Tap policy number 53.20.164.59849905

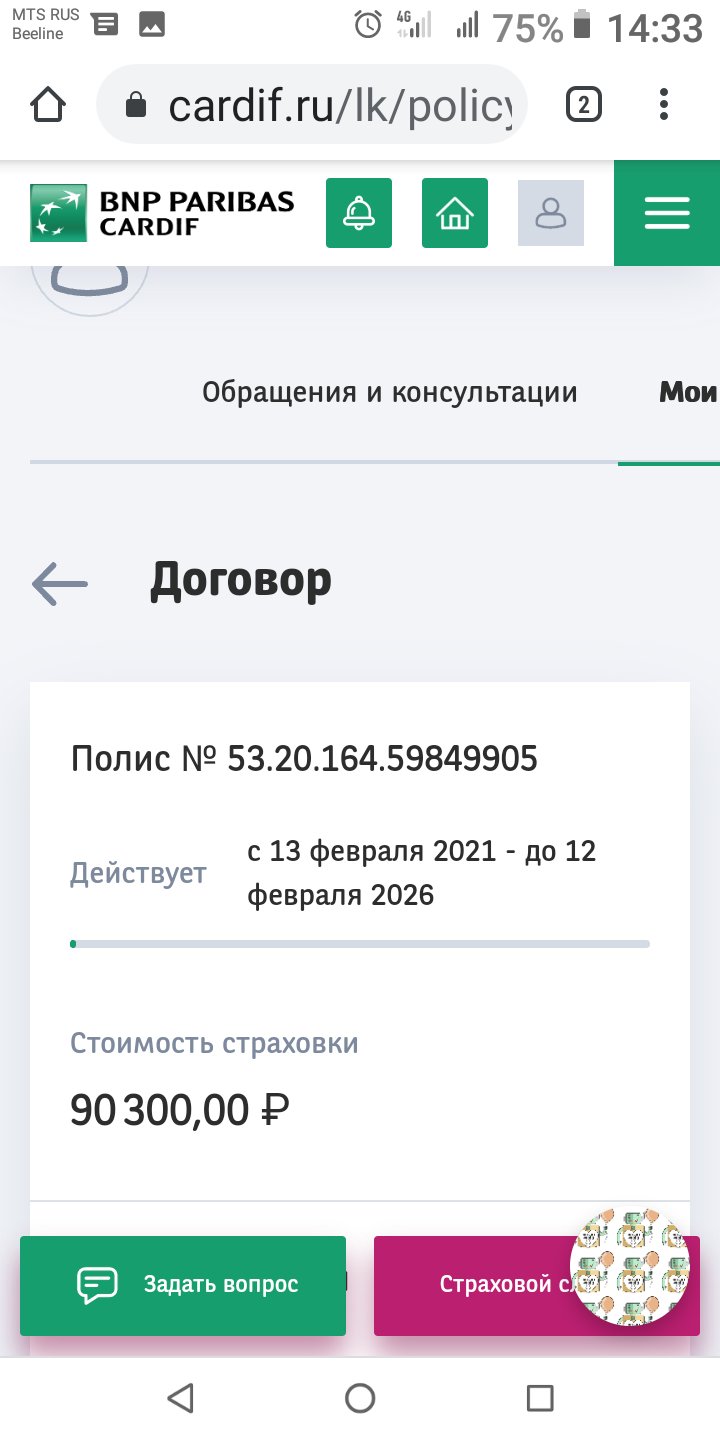[x=383, y=760]
